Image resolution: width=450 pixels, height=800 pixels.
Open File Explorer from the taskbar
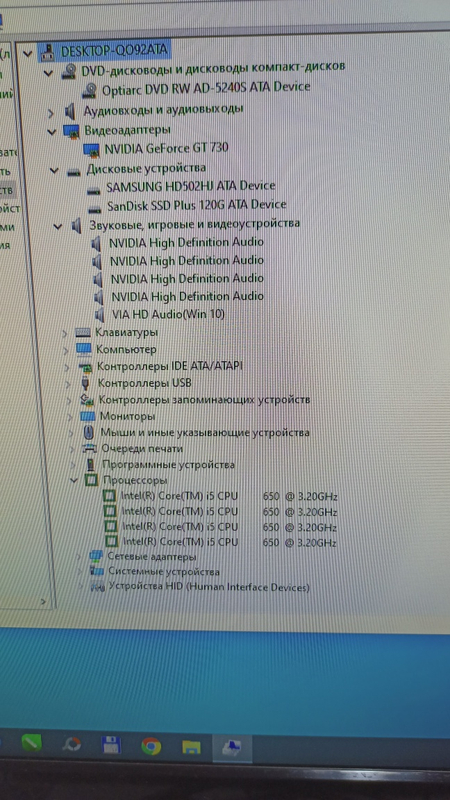click(x=191, y=747)
